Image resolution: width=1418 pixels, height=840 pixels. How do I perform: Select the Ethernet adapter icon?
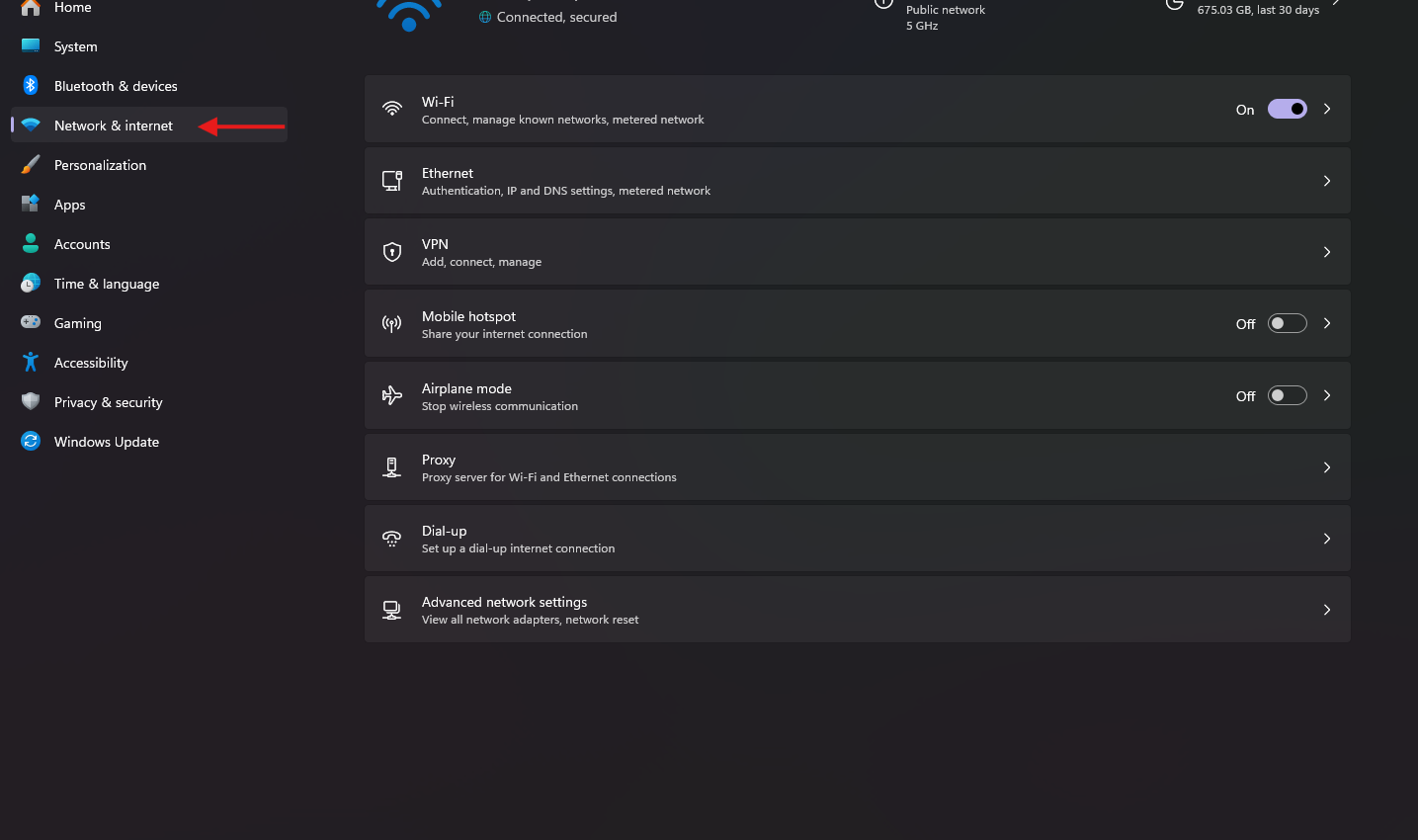pos(391,180)
